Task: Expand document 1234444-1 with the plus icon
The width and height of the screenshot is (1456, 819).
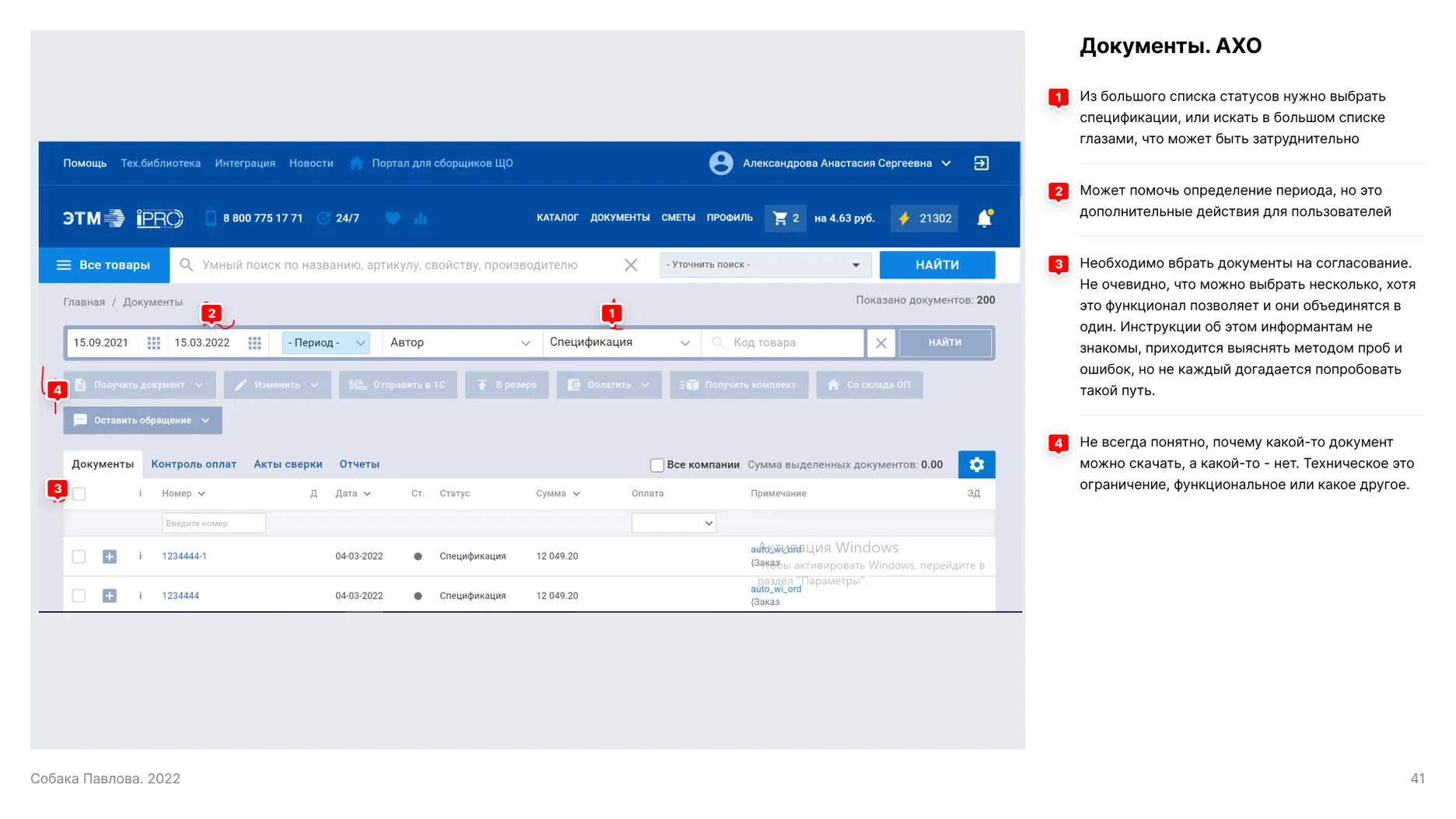Action: point(110,556)
